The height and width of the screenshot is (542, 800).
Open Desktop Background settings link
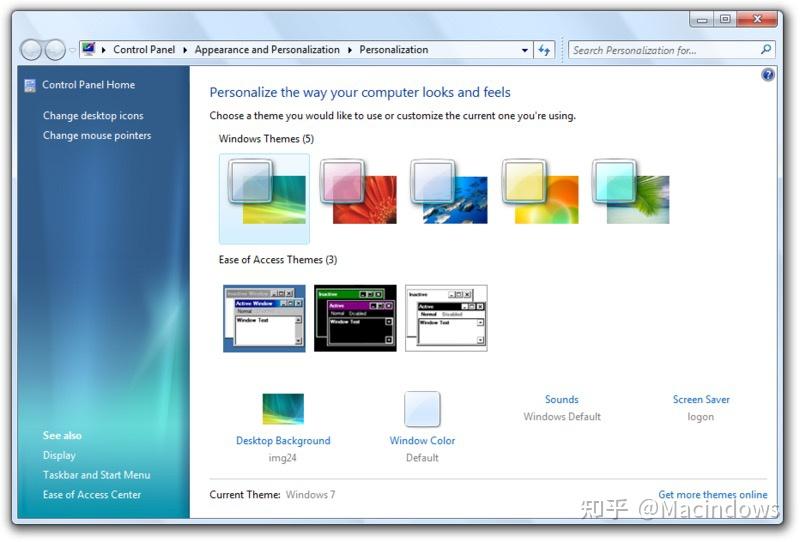(x=283, y=441)
